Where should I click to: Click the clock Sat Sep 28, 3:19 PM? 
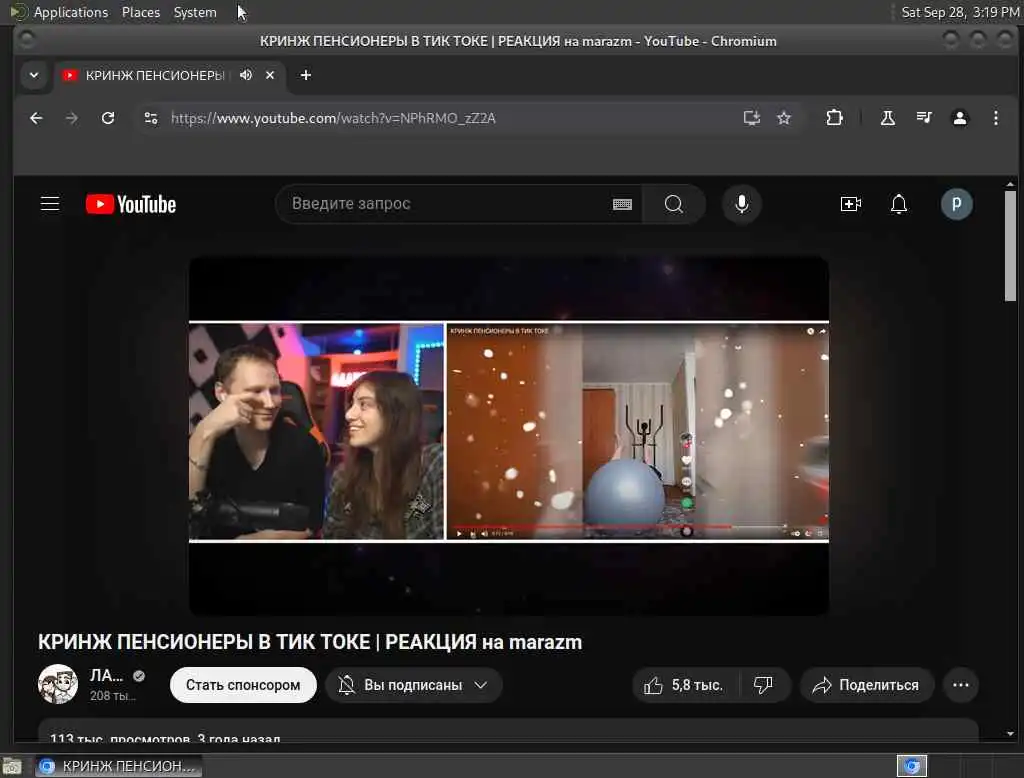pos(960,12)
